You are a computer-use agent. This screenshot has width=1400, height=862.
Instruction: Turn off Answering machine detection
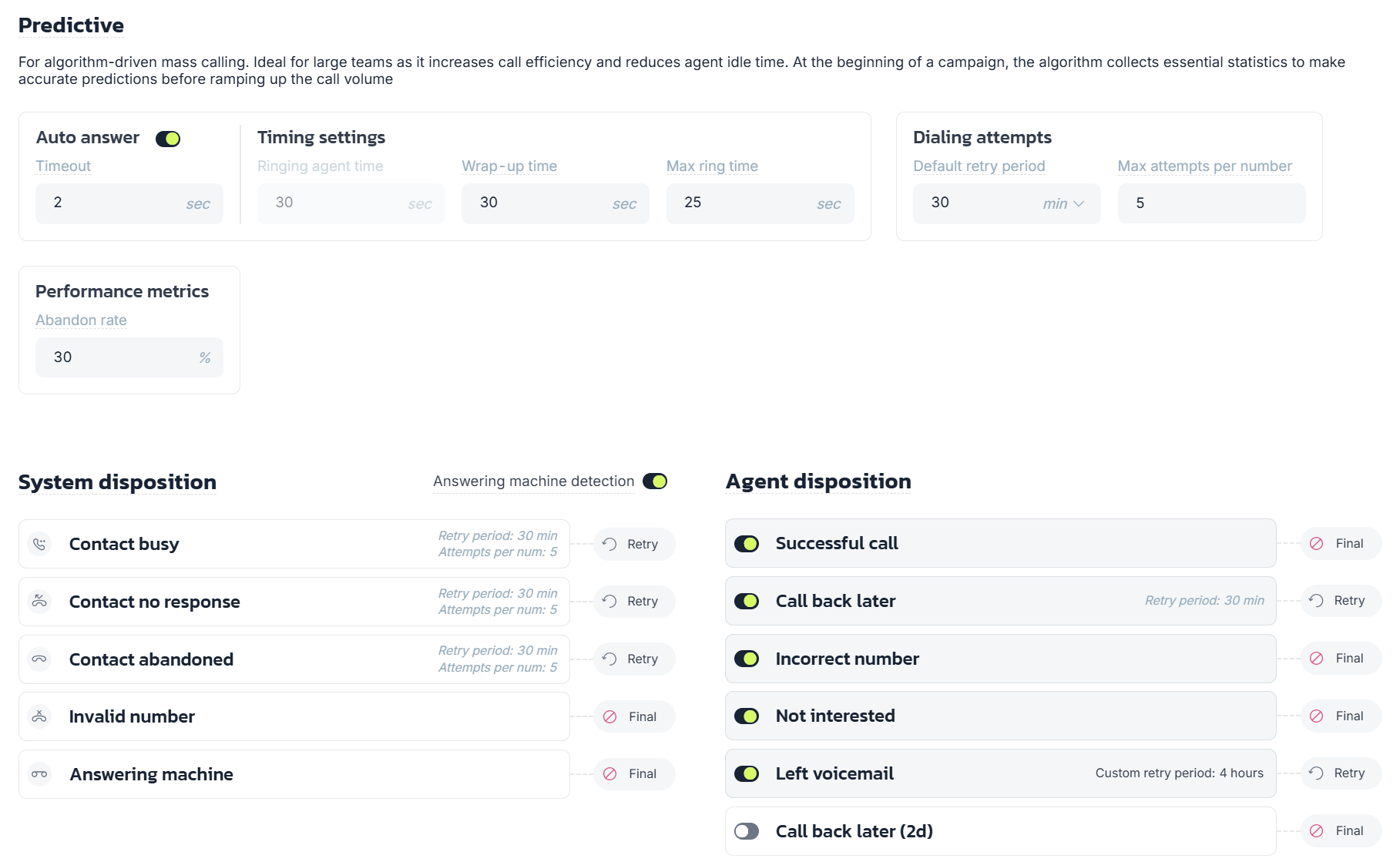[x=655, y=481]
